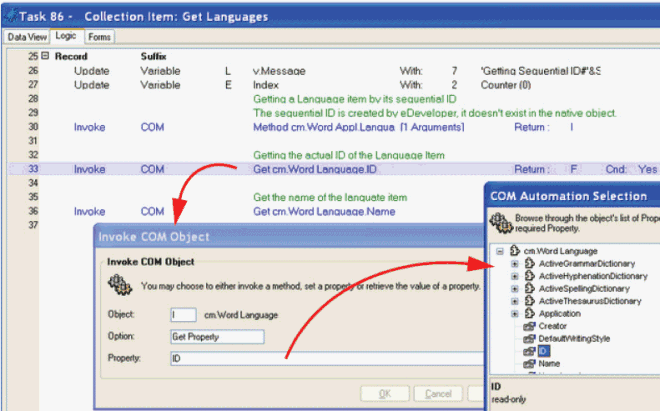
Task: Click the Application object icon in tree
Action: (529, 313)
